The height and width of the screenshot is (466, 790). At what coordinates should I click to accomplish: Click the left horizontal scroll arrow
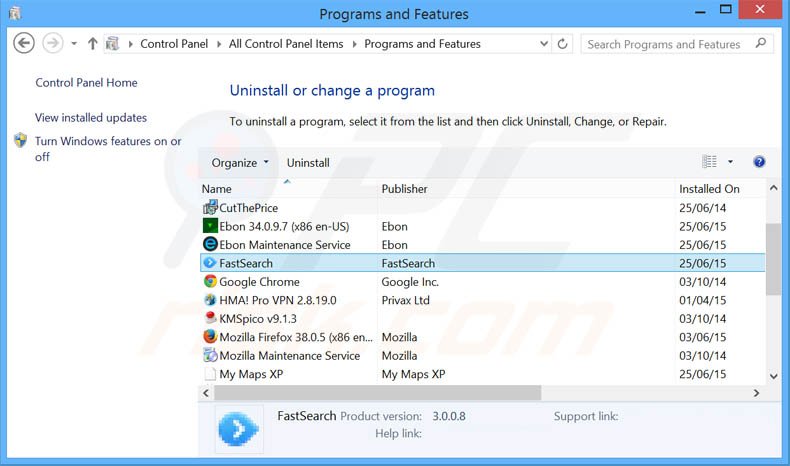(x=206, y=393)
